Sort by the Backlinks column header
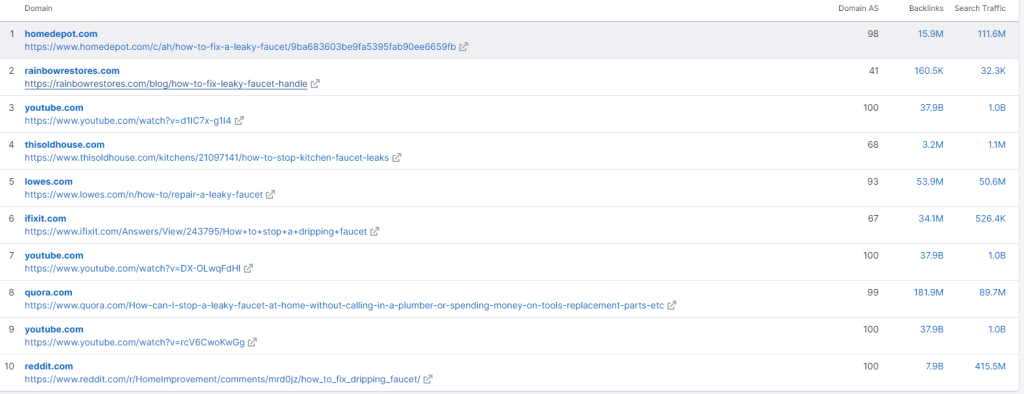 926,8
